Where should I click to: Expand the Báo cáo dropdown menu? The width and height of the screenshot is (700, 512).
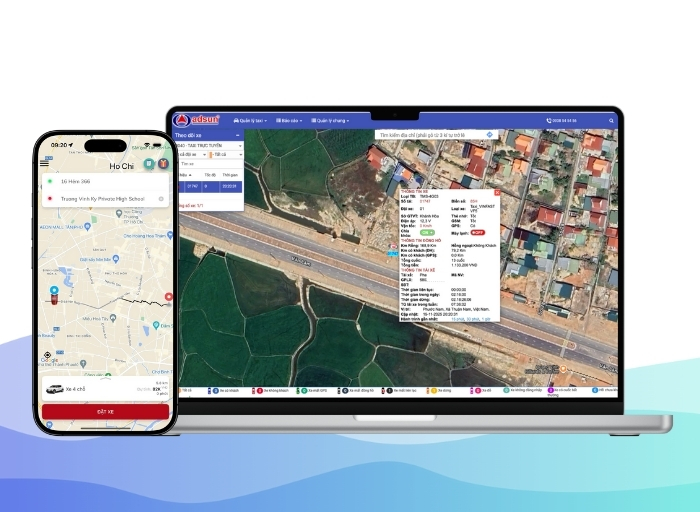click(288, 120)
